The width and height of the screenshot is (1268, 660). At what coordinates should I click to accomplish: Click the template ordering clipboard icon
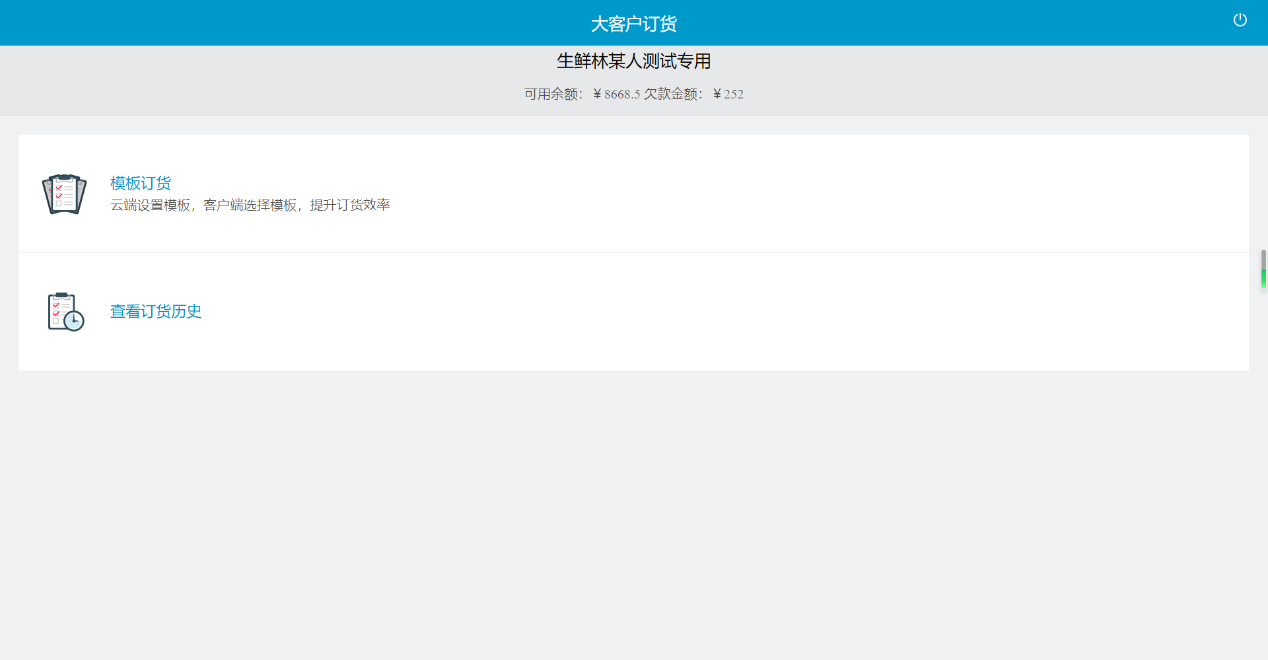65,194
